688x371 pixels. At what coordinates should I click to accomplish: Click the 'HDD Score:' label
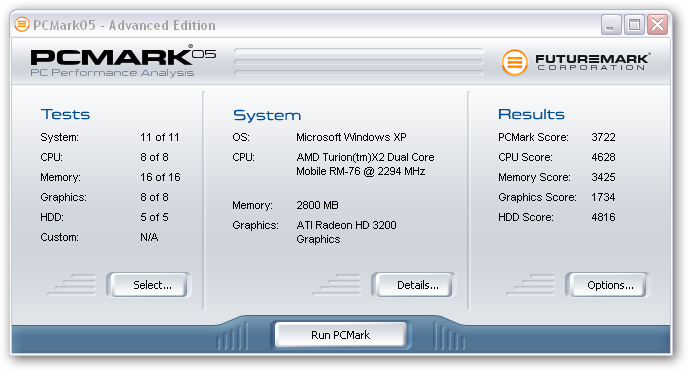(x=526, y=217)
